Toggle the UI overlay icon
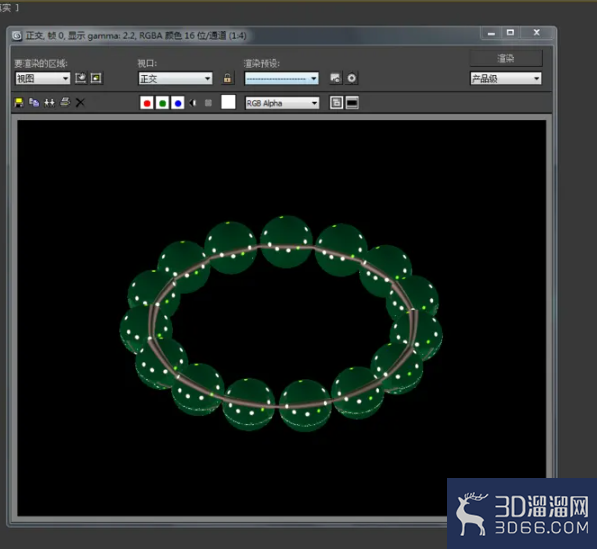This screenshot has height=549, width=597. [336, 103]
